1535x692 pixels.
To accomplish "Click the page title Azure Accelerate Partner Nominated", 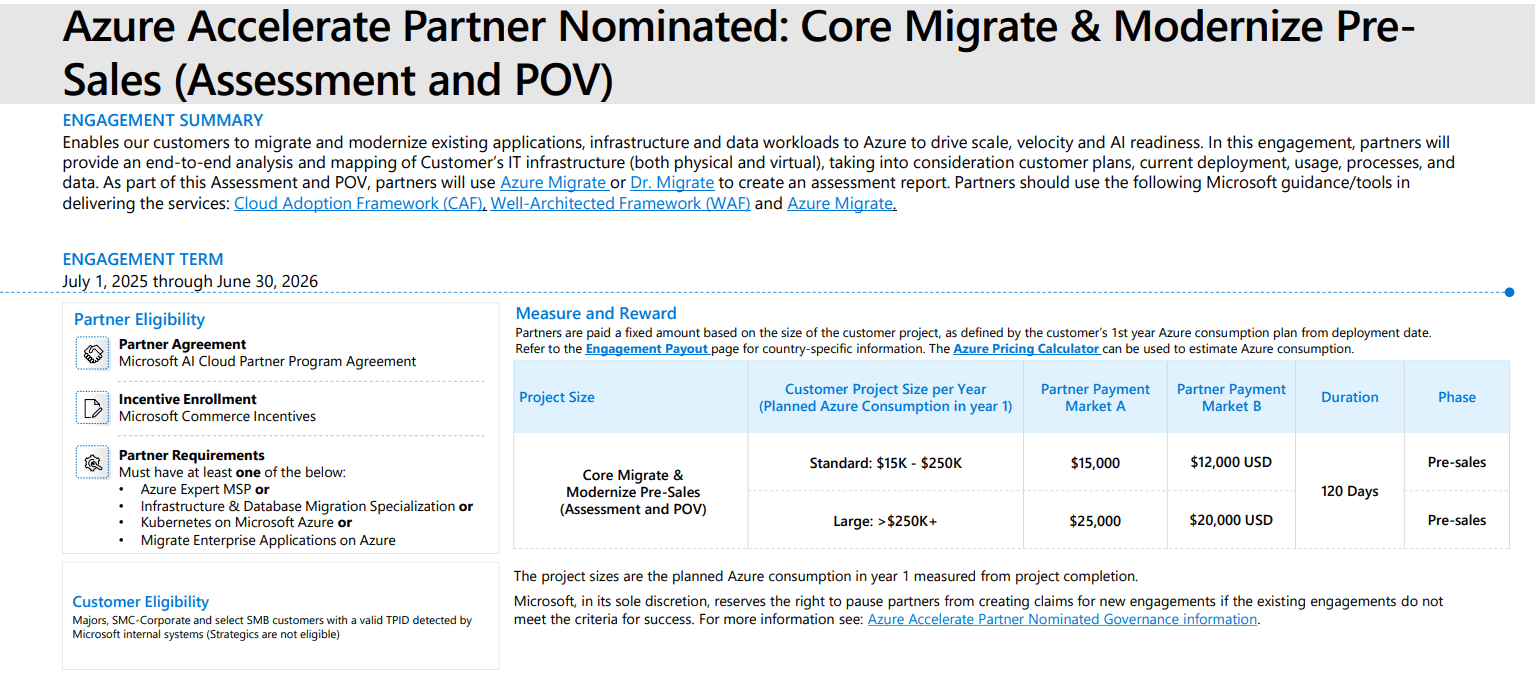I will tap(739, 53).
